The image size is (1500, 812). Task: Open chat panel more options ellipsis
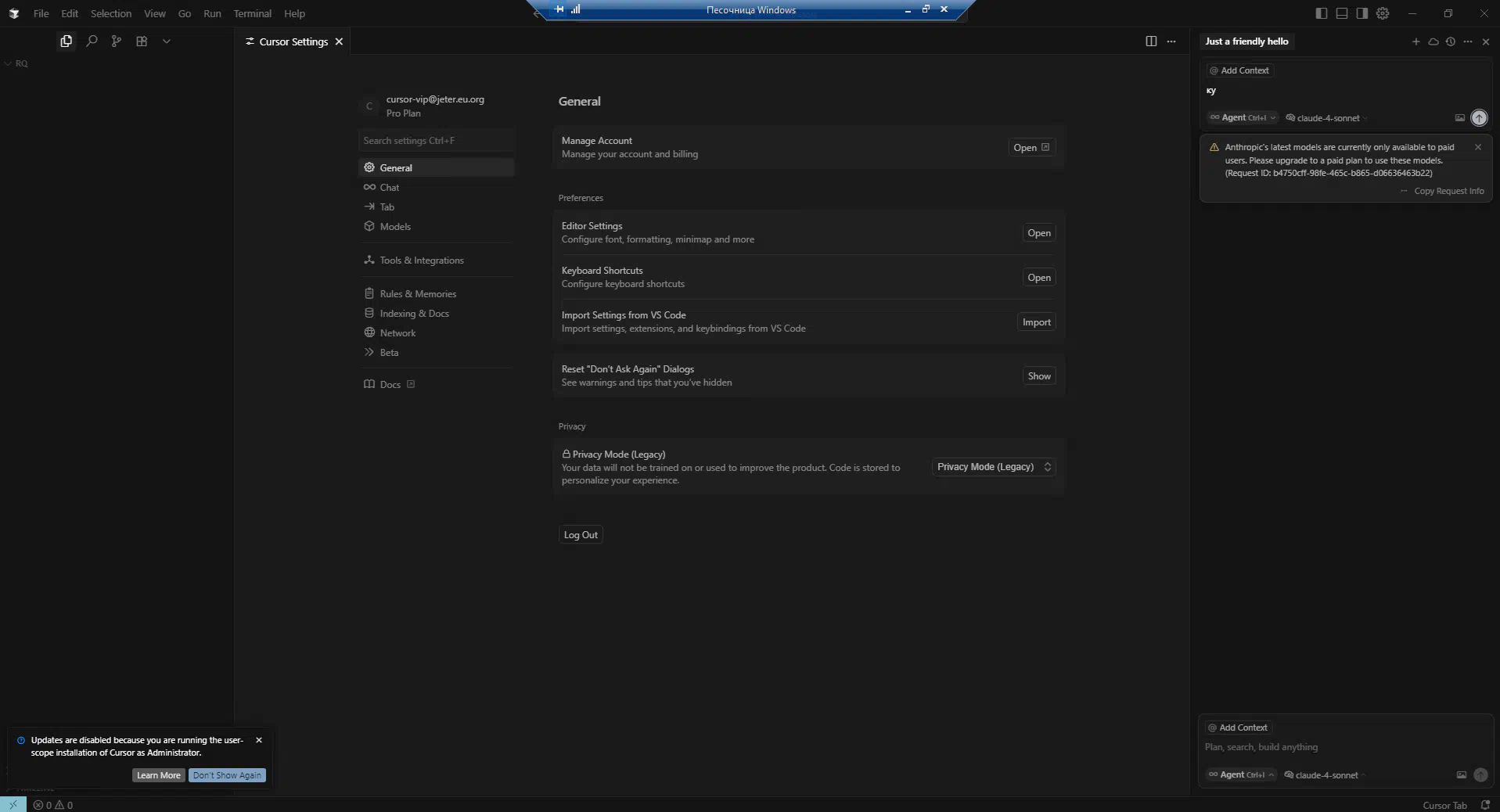tap(1468, 41)
